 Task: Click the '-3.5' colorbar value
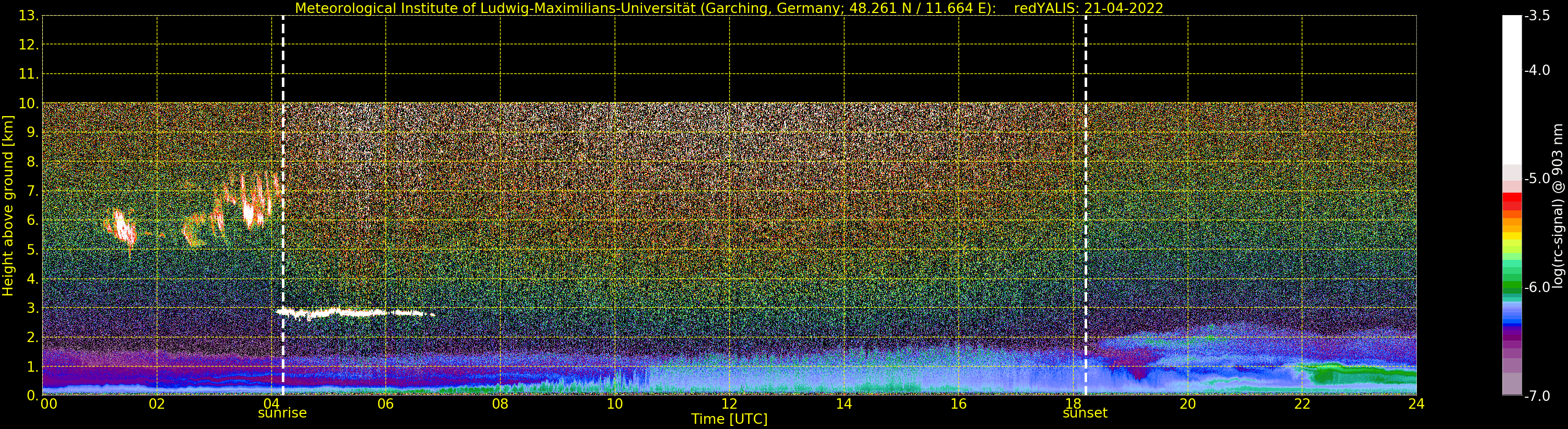click(1537, 16)
